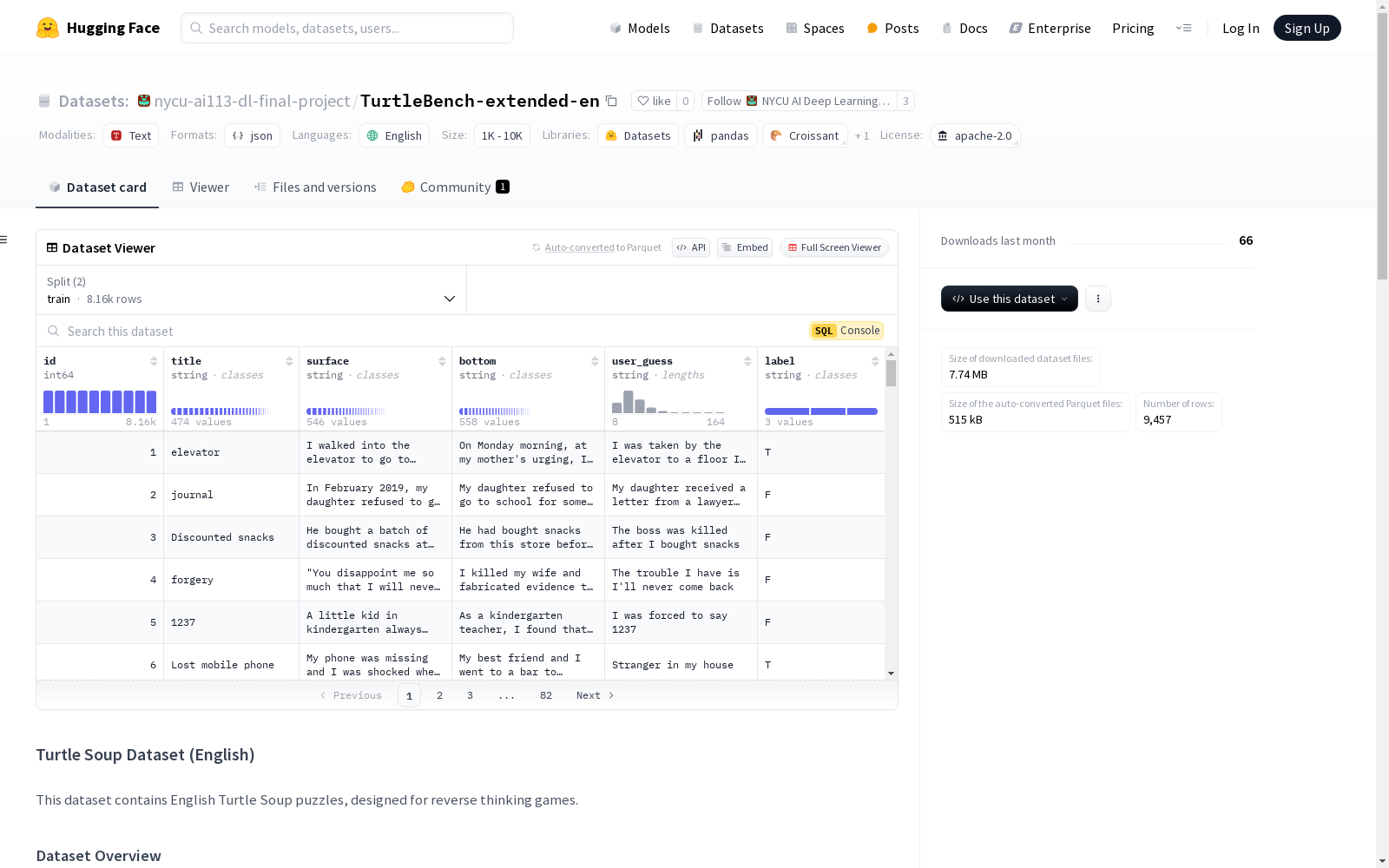The image size is (1389, 868).
Task: Copy dataset name using the copy icon
Action: pyautogui.click(x=611, y=101)
